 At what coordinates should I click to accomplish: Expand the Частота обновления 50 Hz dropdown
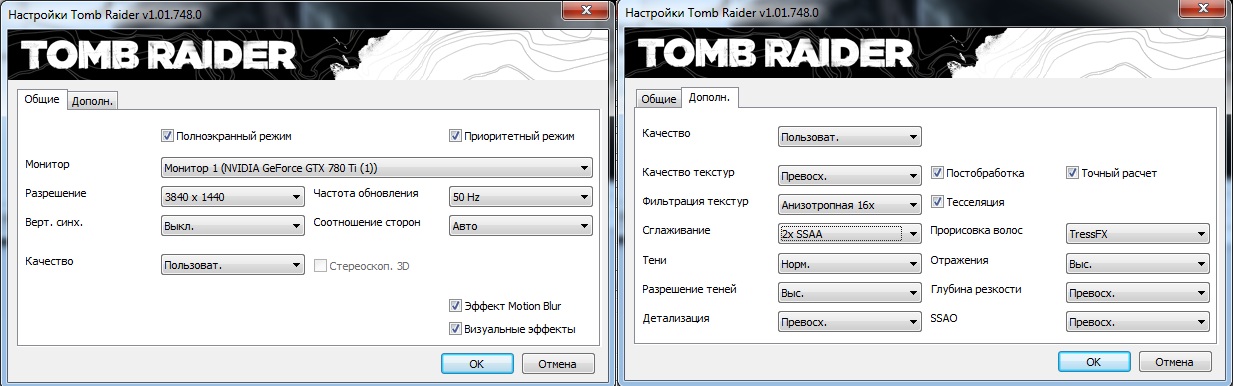pyautogui.click(x=521, y=197)
